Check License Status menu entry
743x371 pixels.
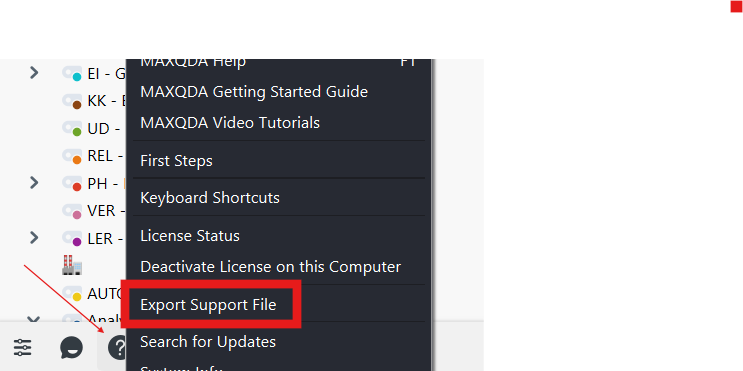click(x=190, y=235)
